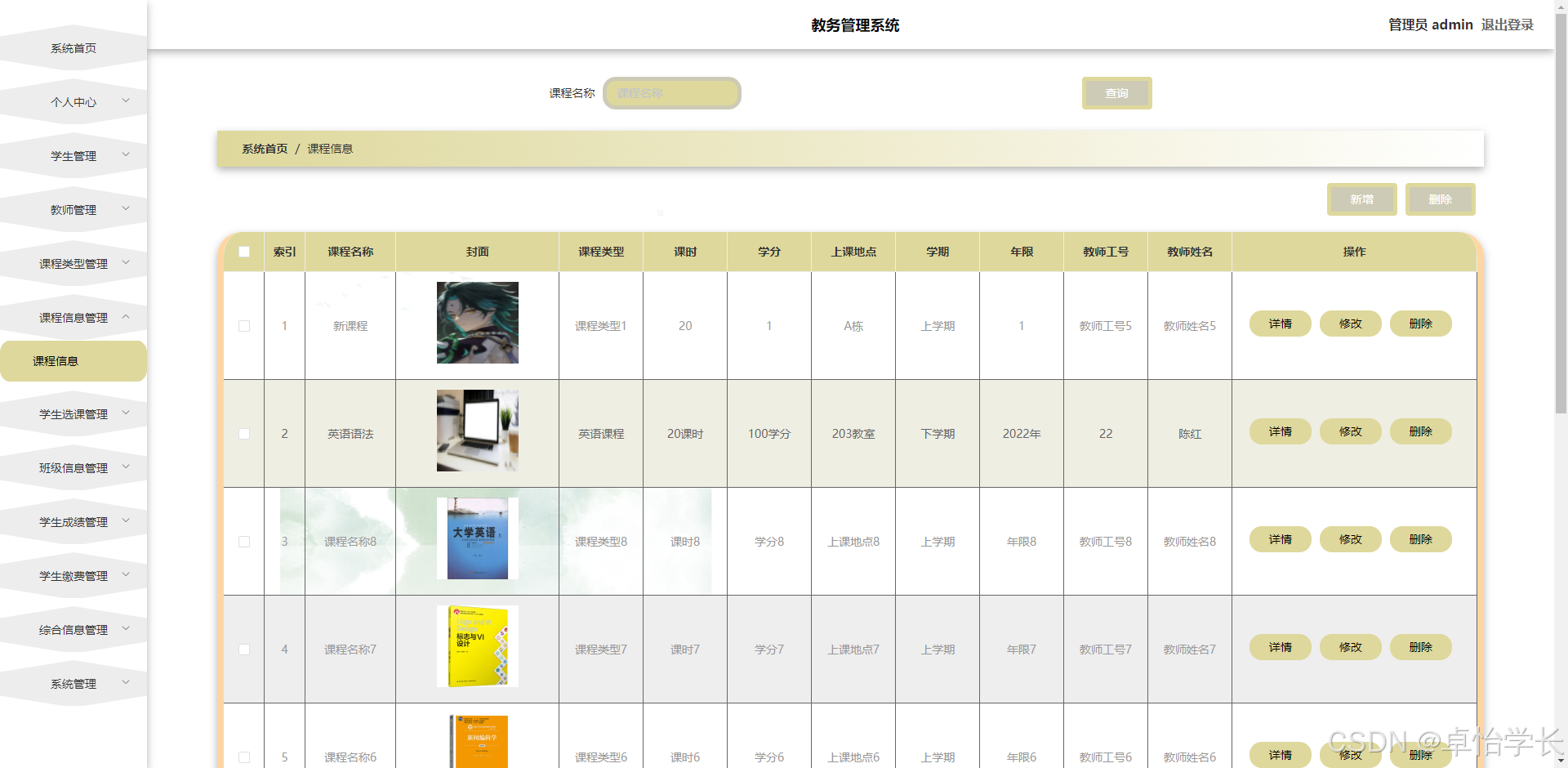Click 修改 for the 英语语法 row
The height and width of the screenshot is (768, 1568).
1350,431
